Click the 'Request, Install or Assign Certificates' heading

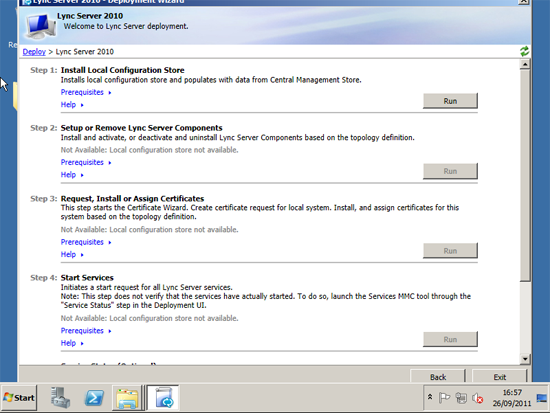[x=132, y=199]
